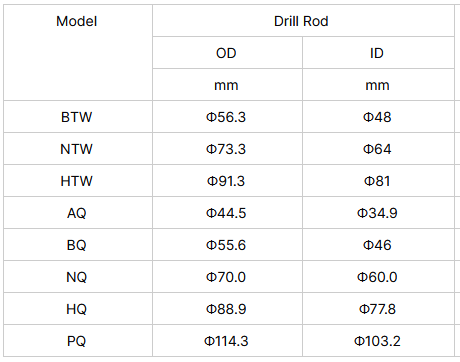The height and width of the screenshot is (362, 460).
Task: Select the Φ114.3 OD value
Action: tap(226, 341)
